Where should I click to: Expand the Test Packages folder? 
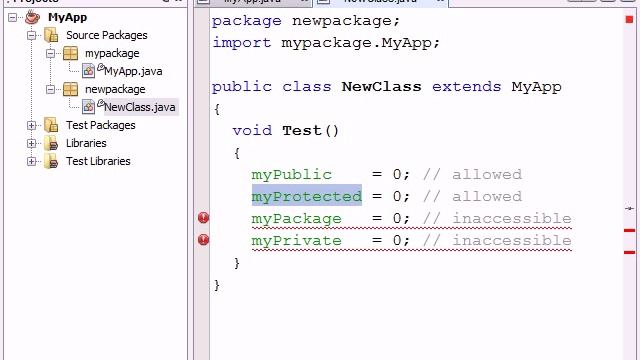(x=31, y=125)
